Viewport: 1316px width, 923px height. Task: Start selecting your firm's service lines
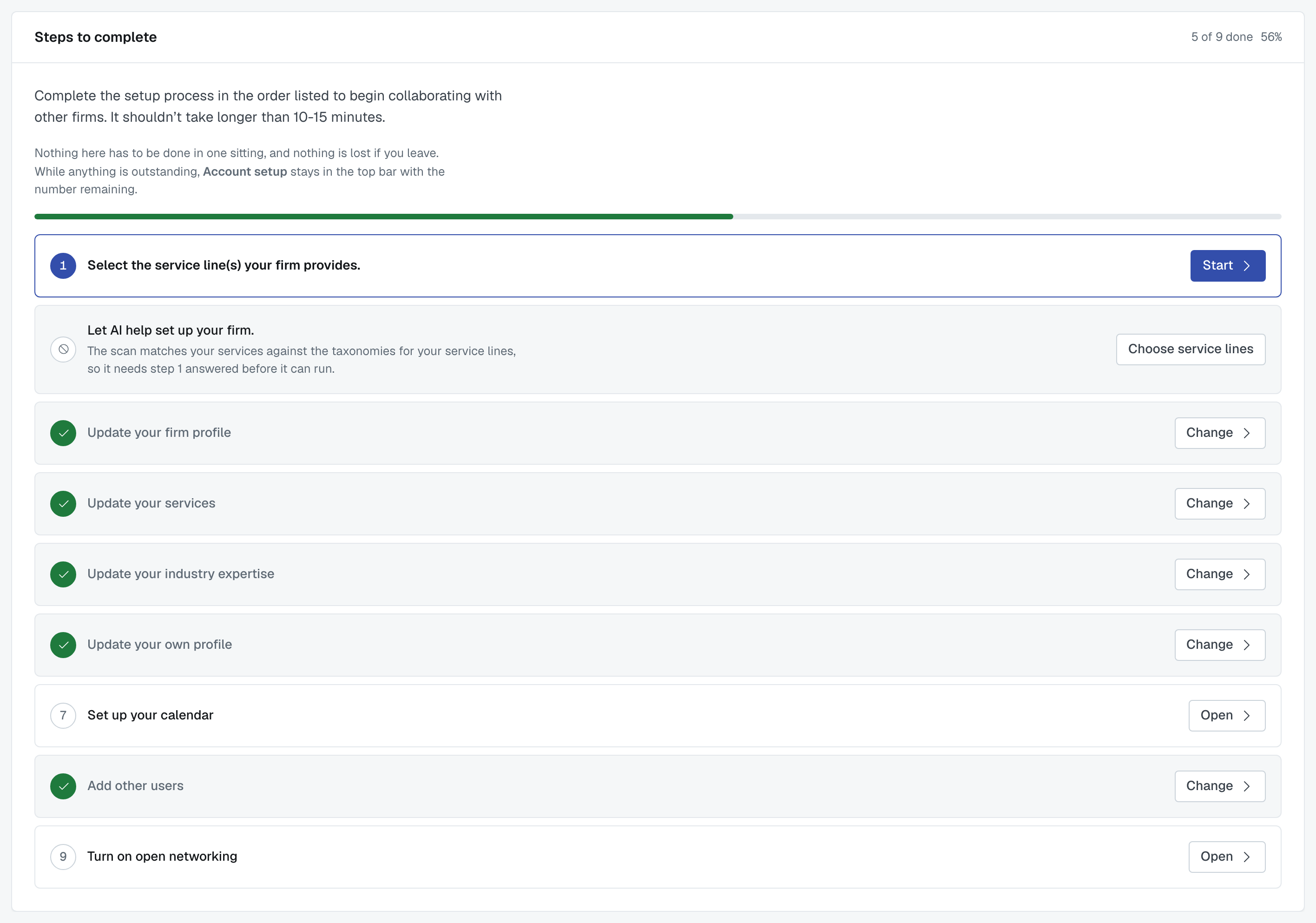(1227, 265)
